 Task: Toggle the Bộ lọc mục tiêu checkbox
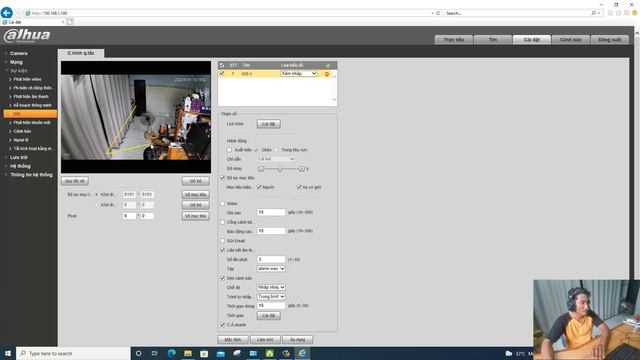tap(222, 178)
